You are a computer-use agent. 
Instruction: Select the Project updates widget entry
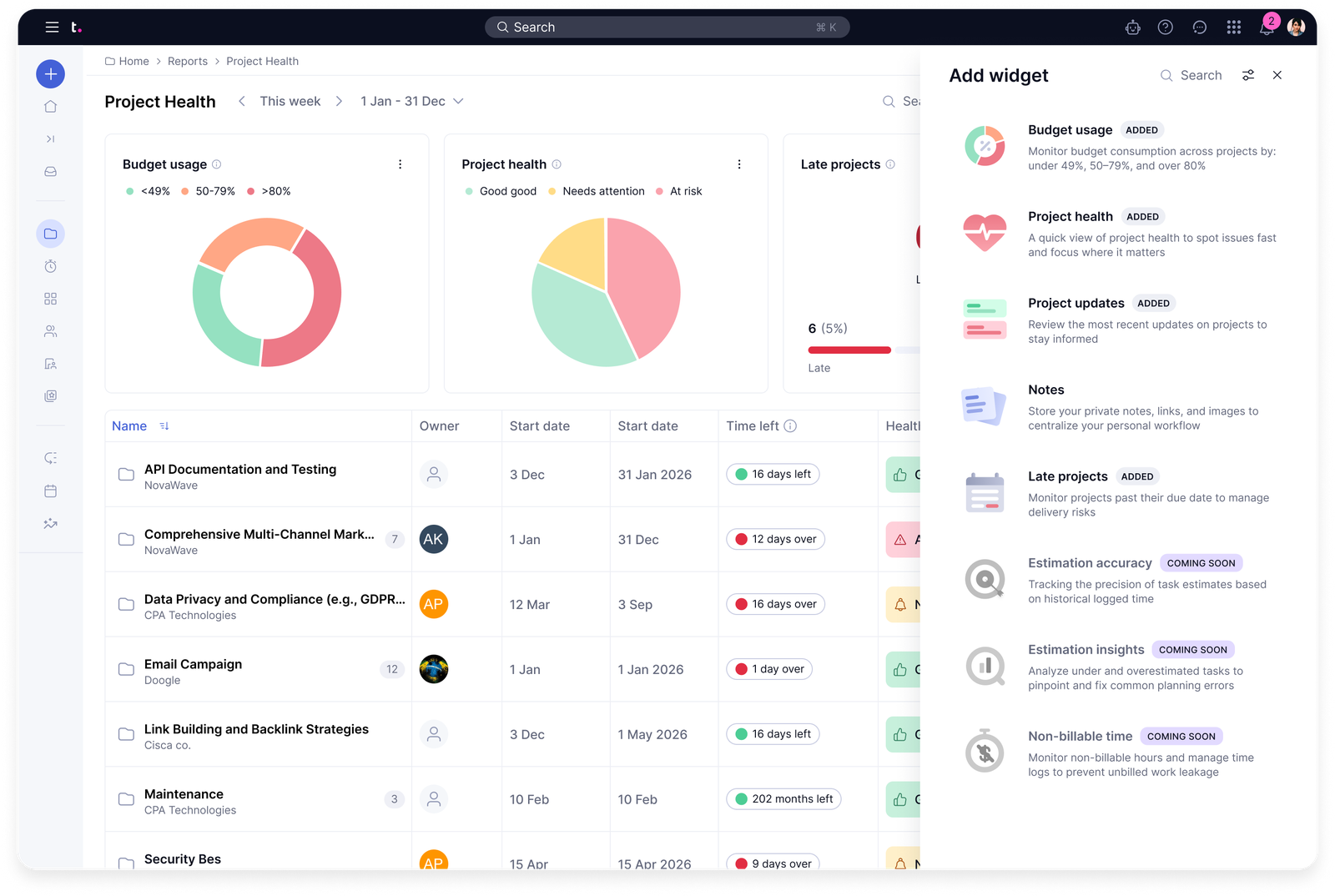(x=1076, y=303)
